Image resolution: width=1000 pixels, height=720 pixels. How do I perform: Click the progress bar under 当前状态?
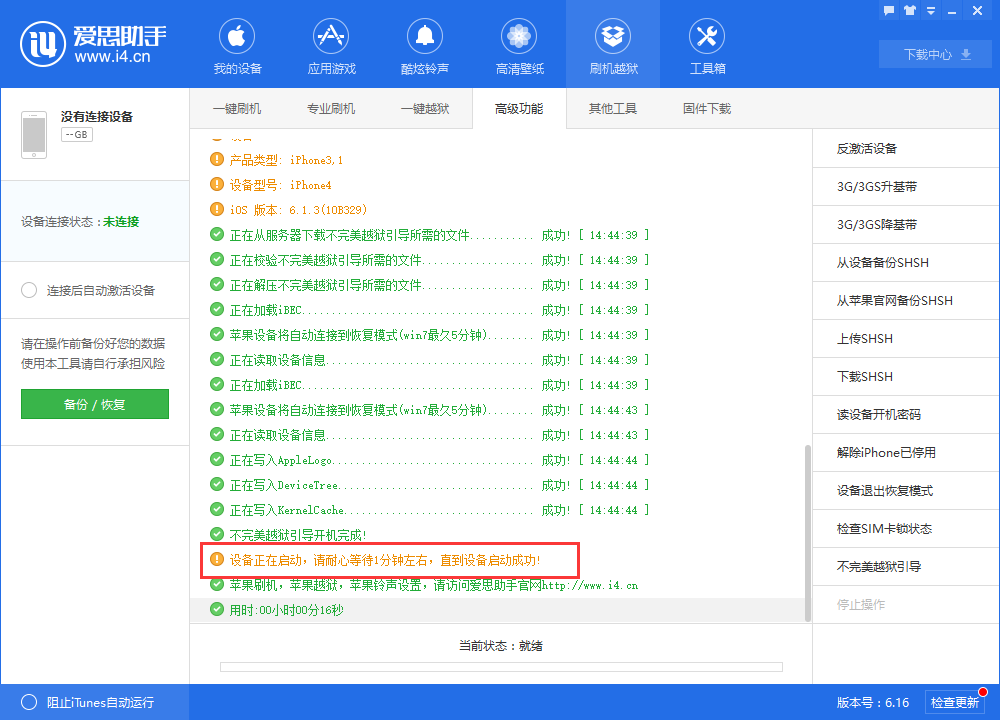[501, 667]
